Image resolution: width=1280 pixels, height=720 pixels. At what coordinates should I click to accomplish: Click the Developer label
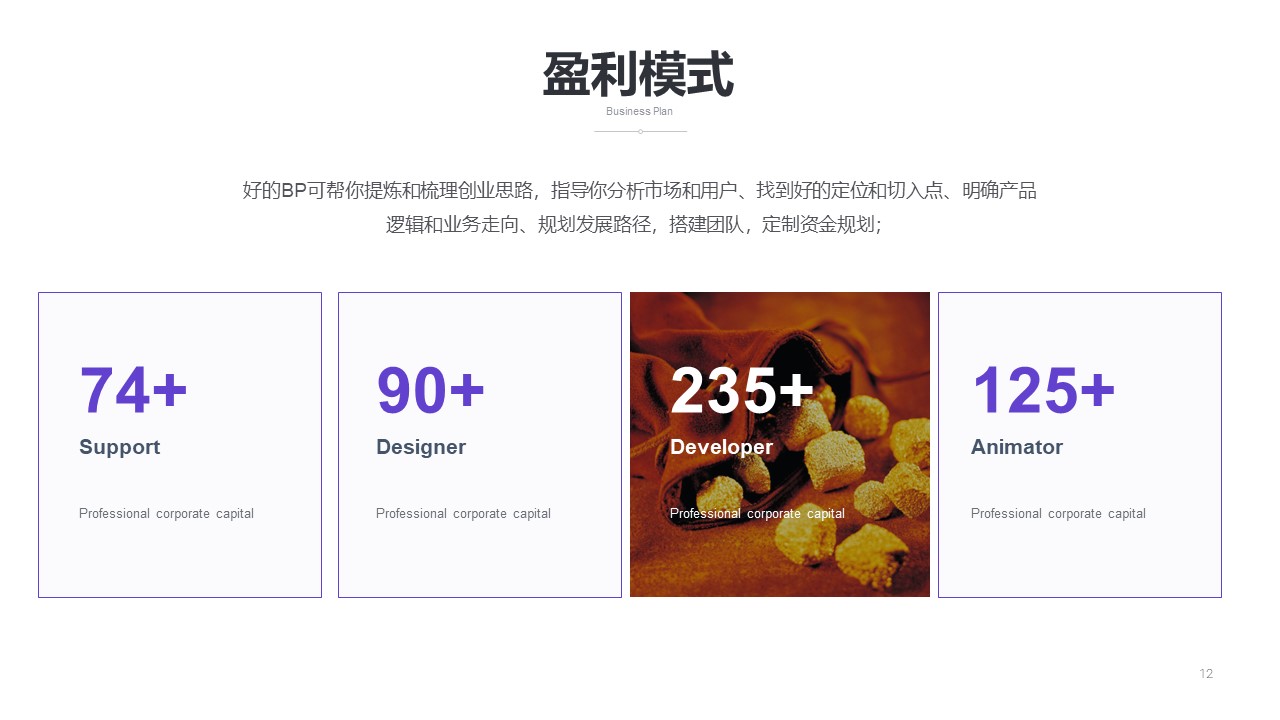pyautogui.click(x=721, y=447)
